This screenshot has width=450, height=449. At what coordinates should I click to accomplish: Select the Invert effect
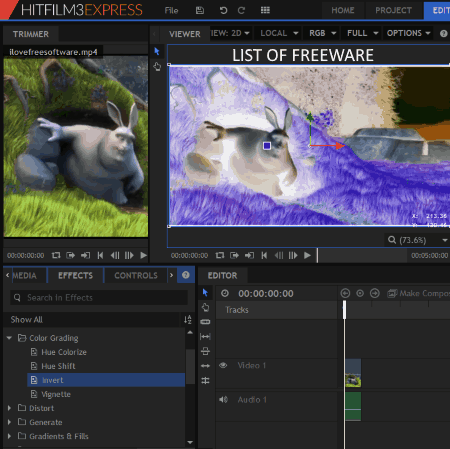coord(106,380)
